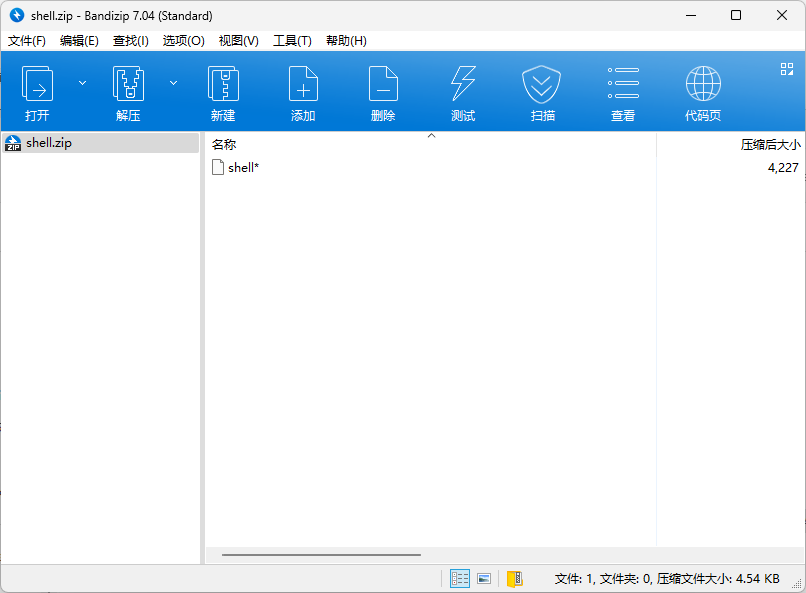The width and height of the screenshot is (806, 593).
Task: Expand the dropdown arrow next to Open (打开)
Action: [82, 83]
